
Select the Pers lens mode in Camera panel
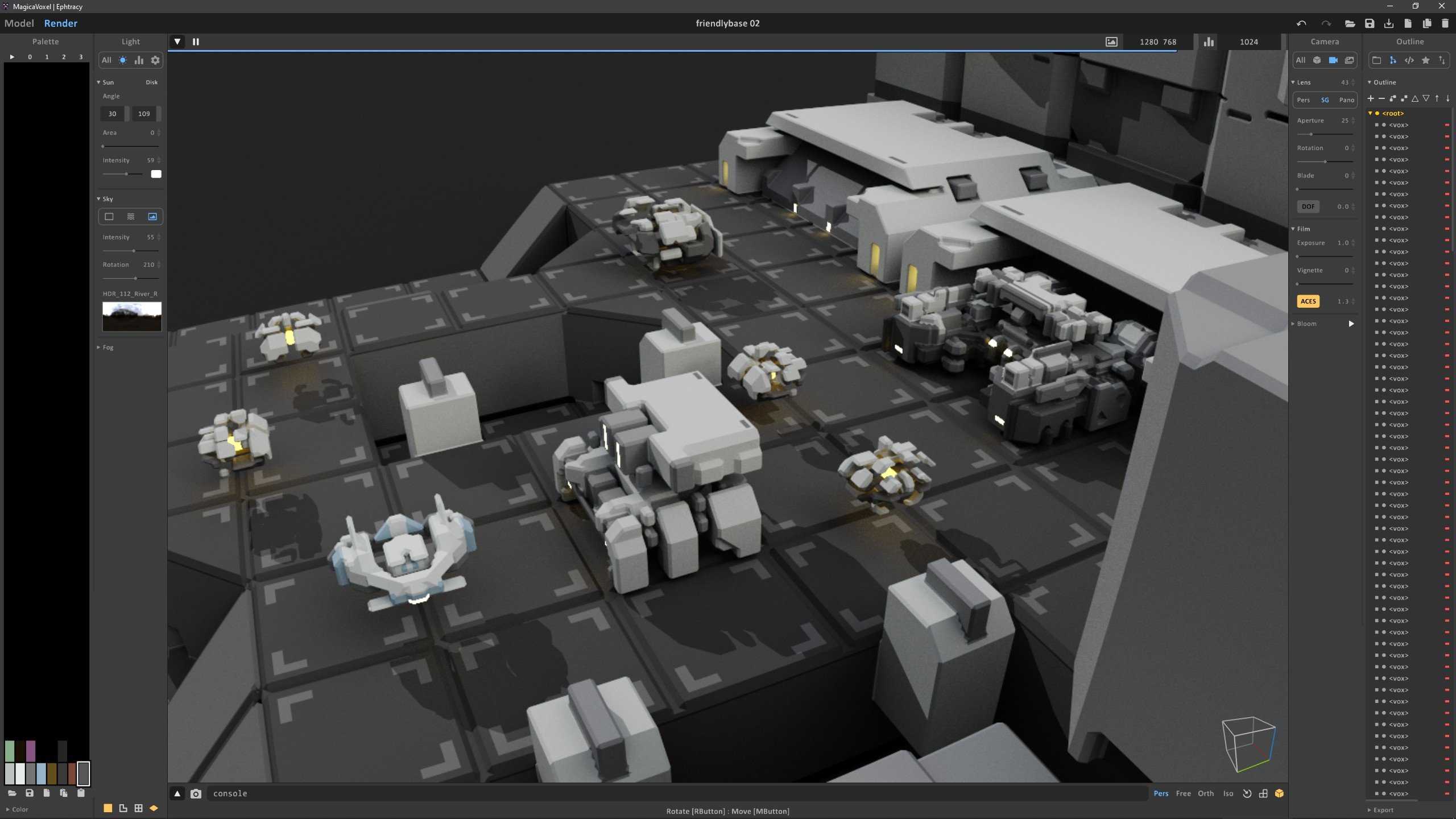coord(1303,100)
